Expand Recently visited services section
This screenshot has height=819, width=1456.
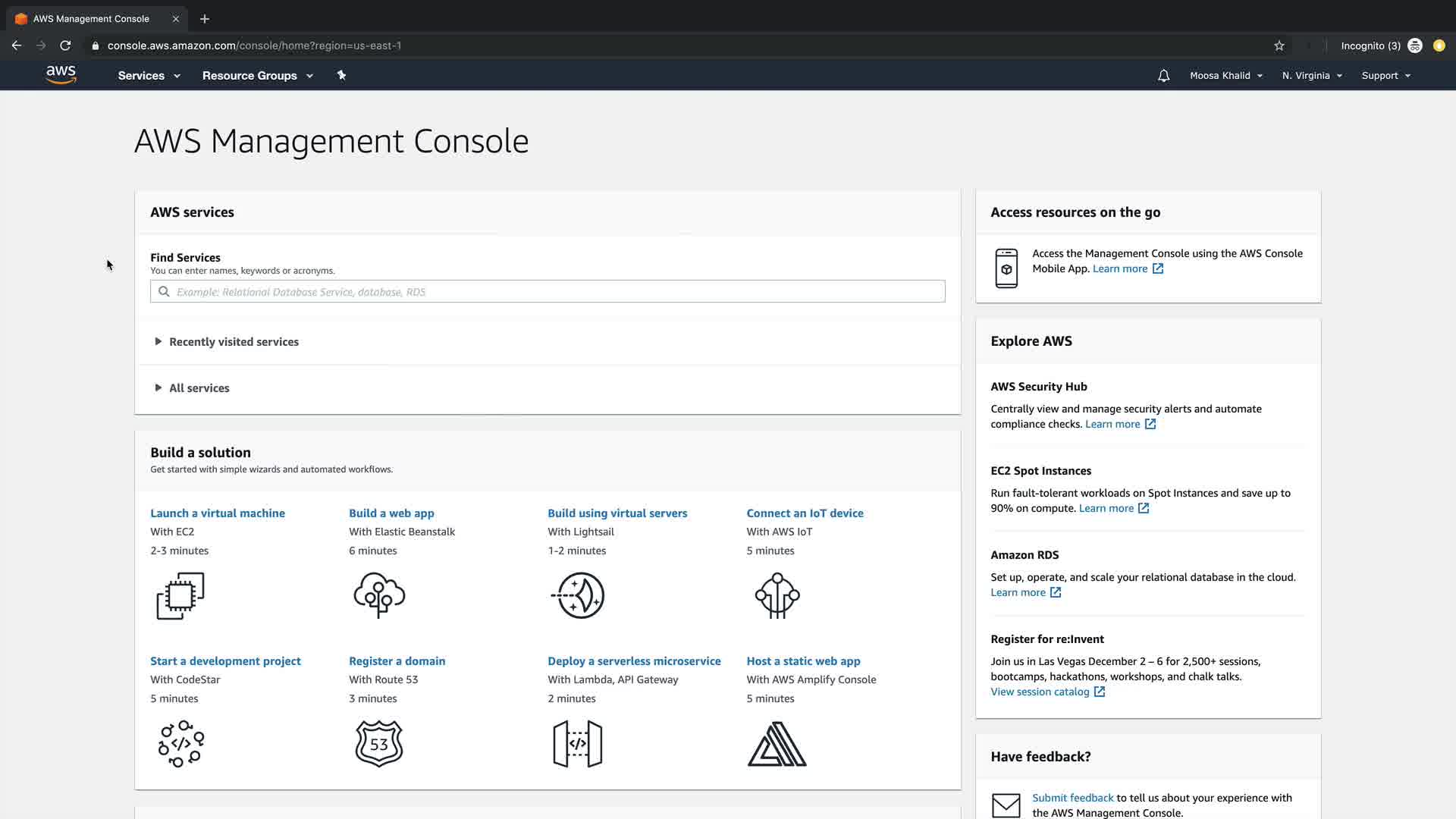234,342
